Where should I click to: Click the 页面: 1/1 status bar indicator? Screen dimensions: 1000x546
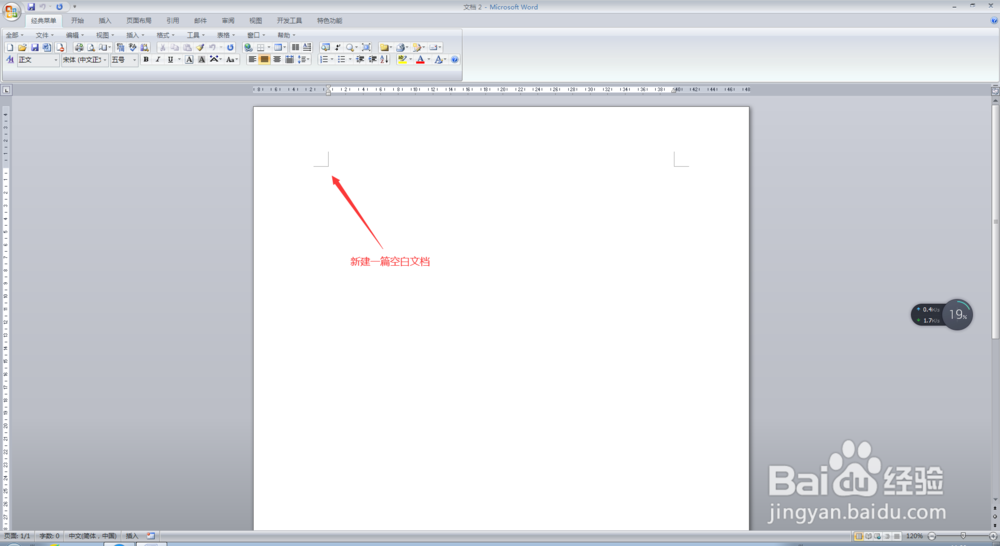[17, 536]
